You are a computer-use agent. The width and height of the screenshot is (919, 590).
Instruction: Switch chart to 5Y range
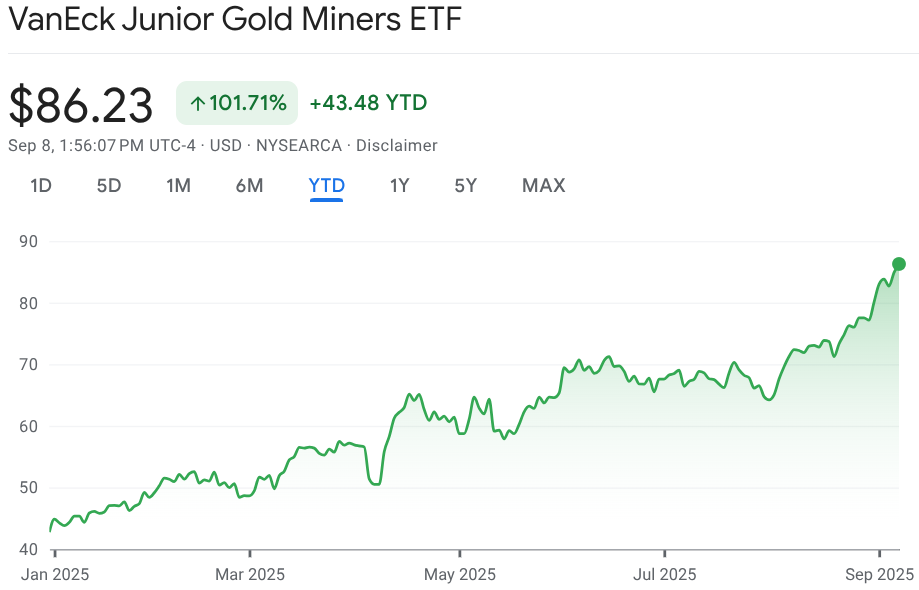(465, 185)
